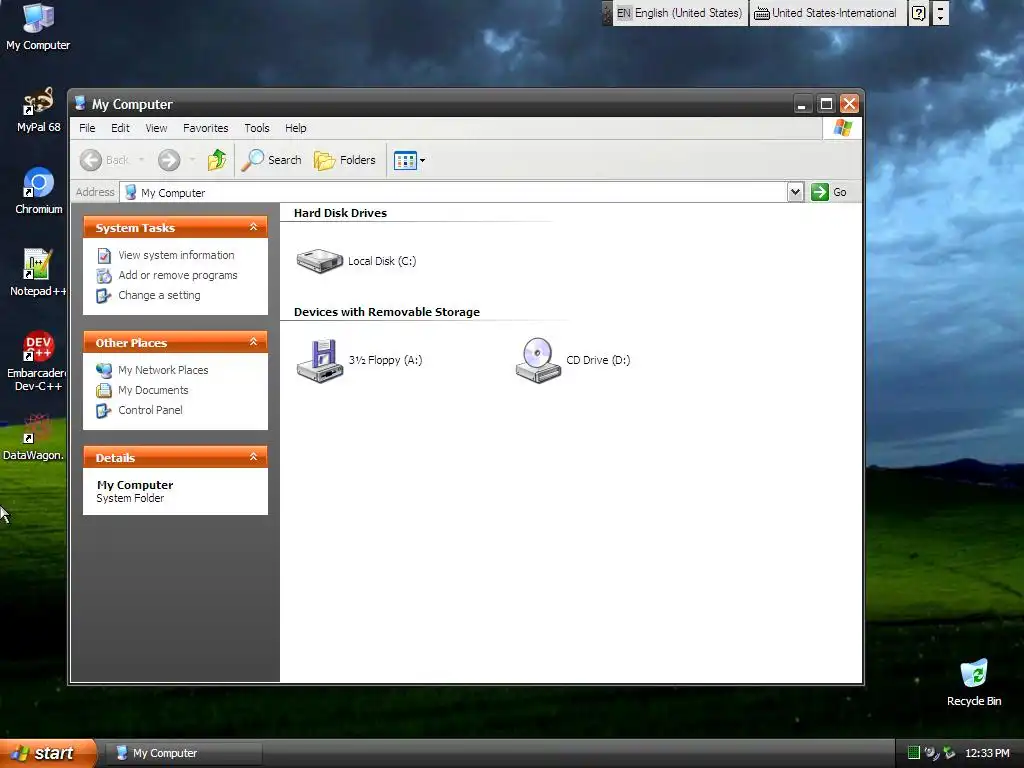The height and width of the screenshot is (768, 1024).
Task: Minimize the My Computer window
Action: (x=802, y=104)
